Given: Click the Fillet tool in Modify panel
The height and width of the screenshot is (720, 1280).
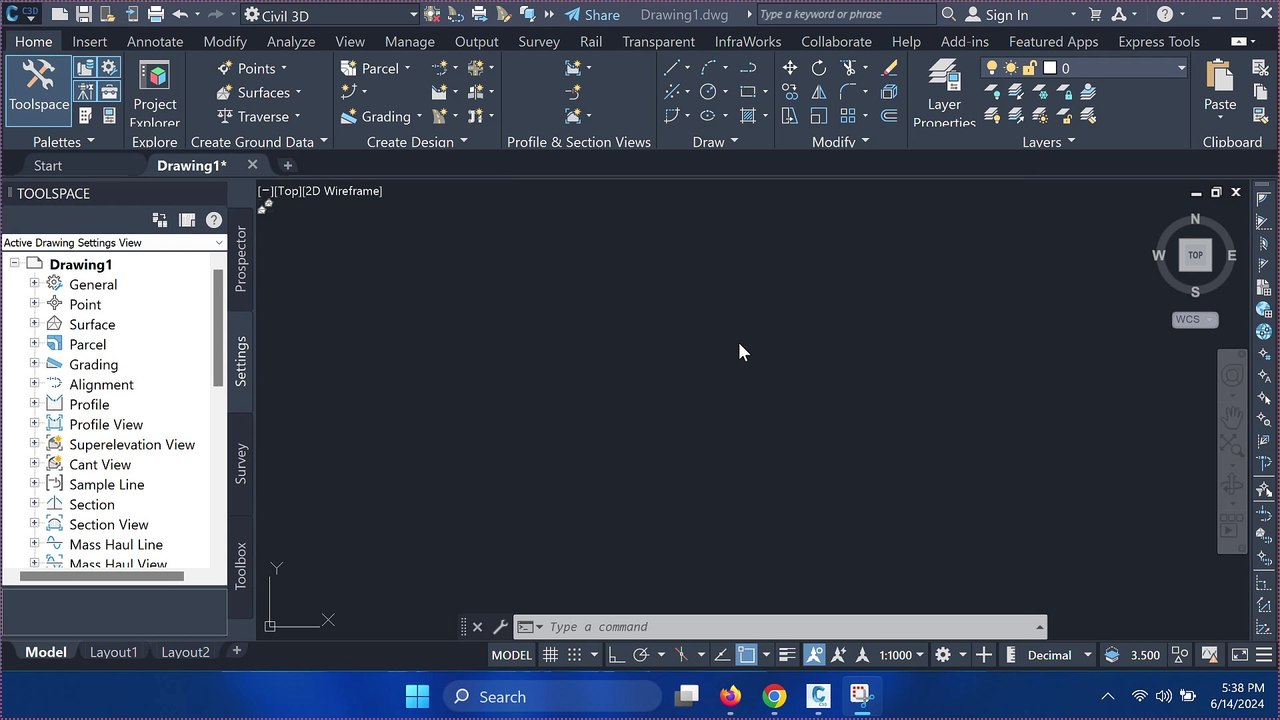Looking at the screenshot, I should coord(848,92).
